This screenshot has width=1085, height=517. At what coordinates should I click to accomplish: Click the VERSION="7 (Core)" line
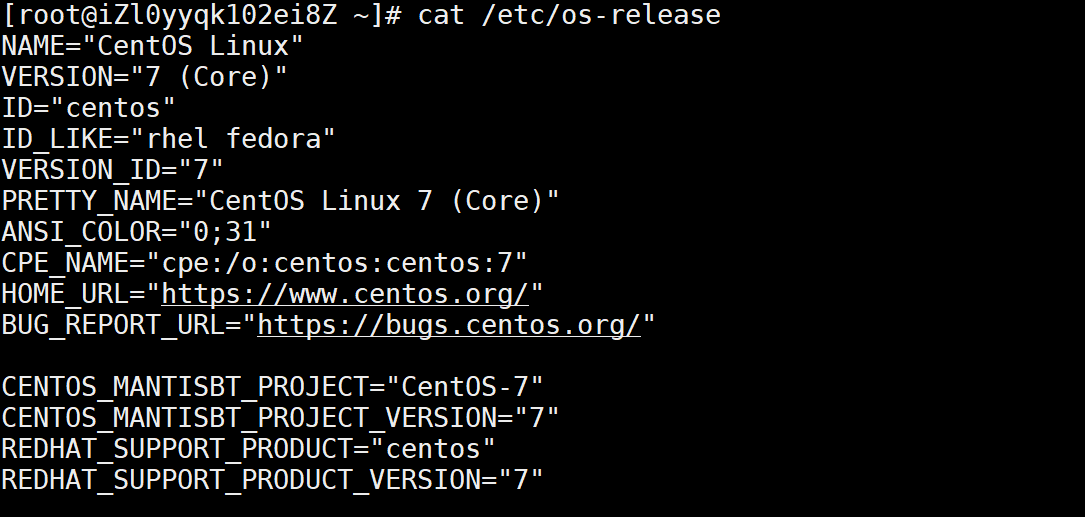[x=145, y=77]
